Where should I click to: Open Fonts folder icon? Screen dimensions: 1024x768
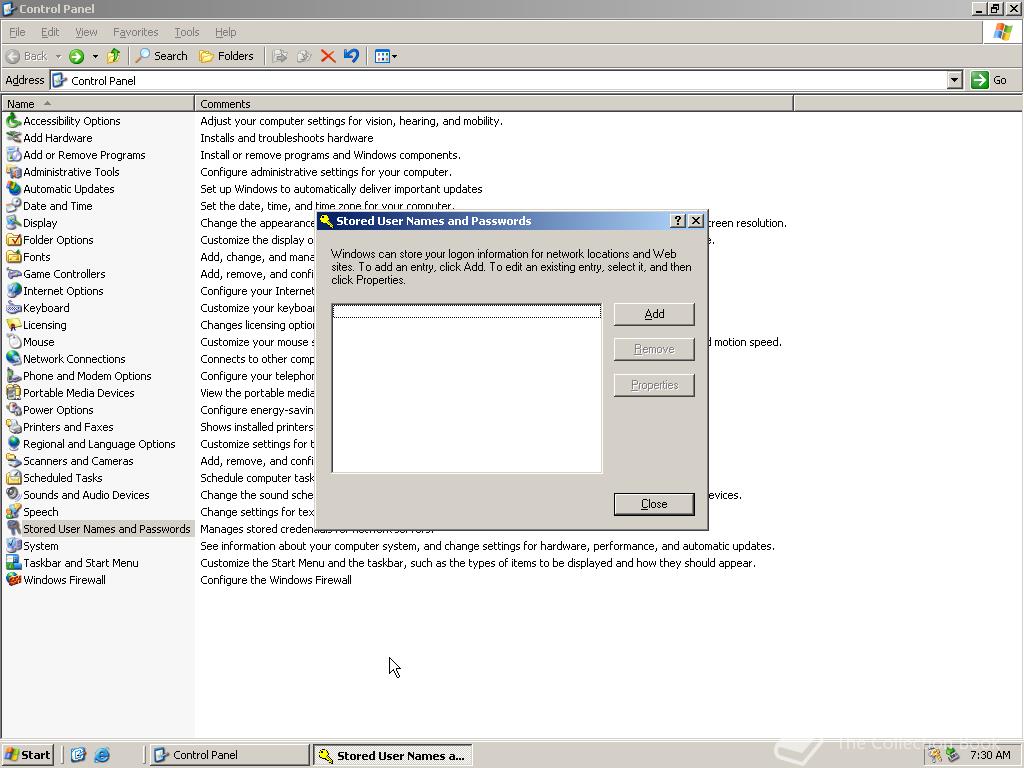click(x=14, y=257)
